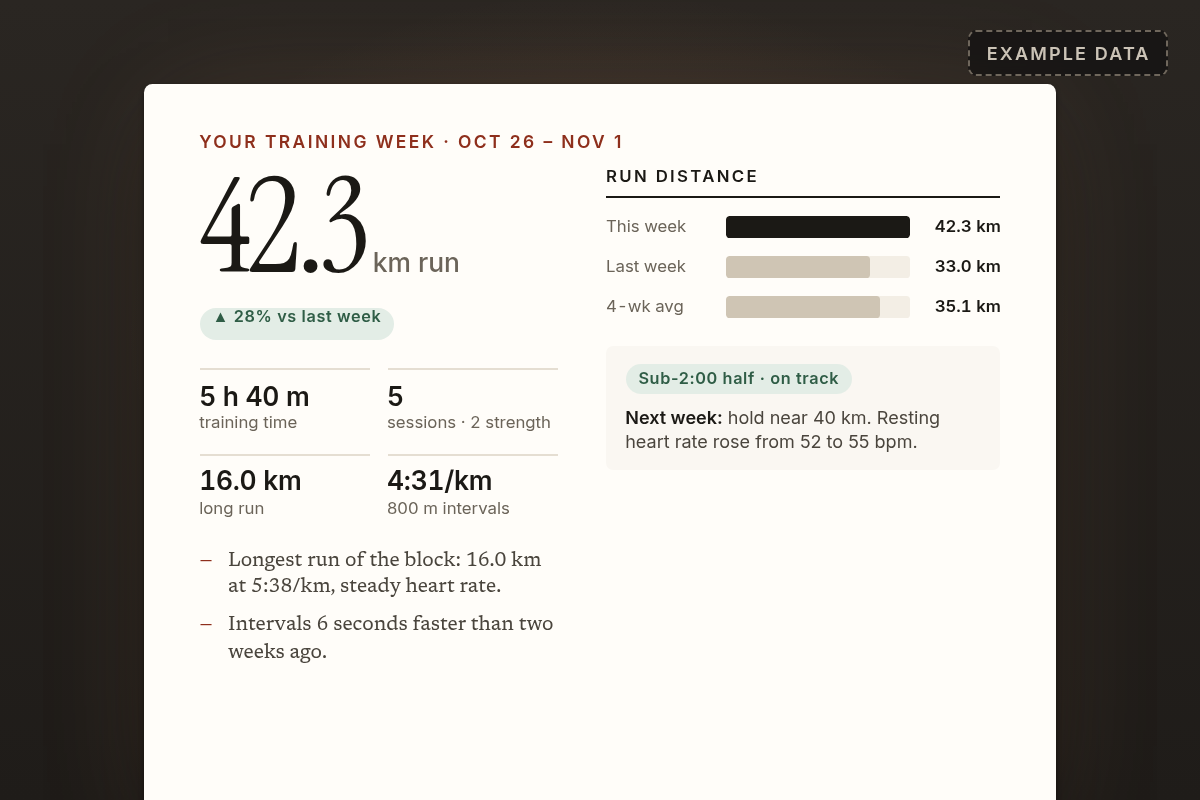
Task: Click the sessions · 2 strength label
Action: coord(469,423)
